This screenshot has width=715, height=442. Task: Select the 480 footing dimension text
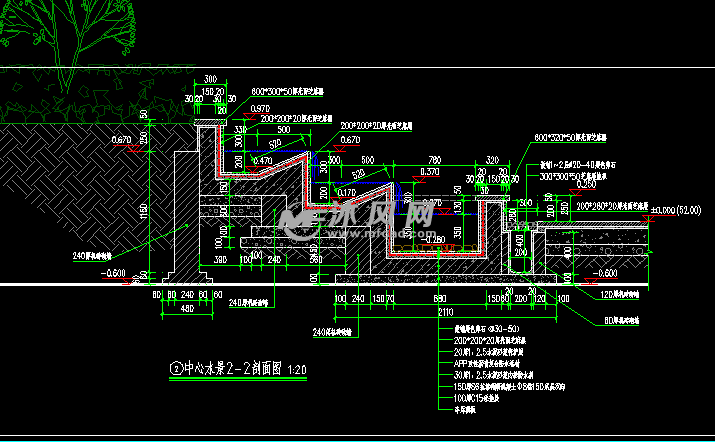coord(185,309)
